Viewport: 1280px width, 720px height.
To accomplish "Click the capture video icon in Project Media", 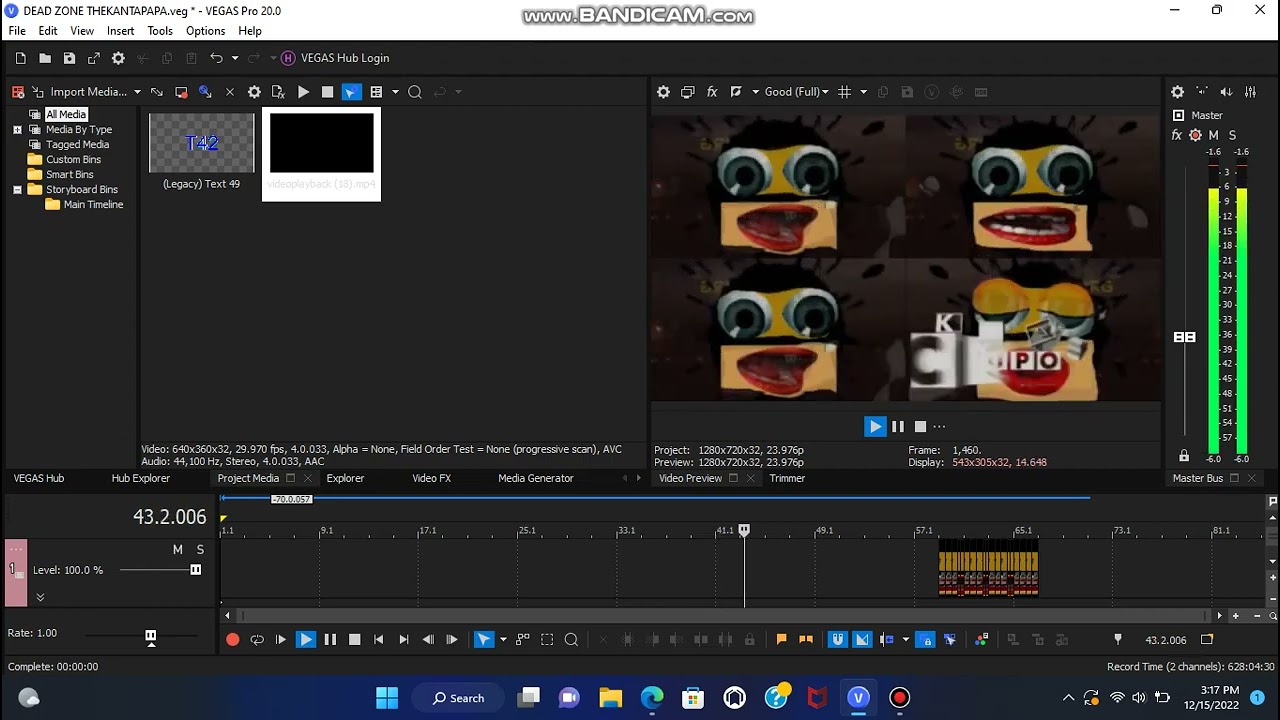I will coord(181,92).
